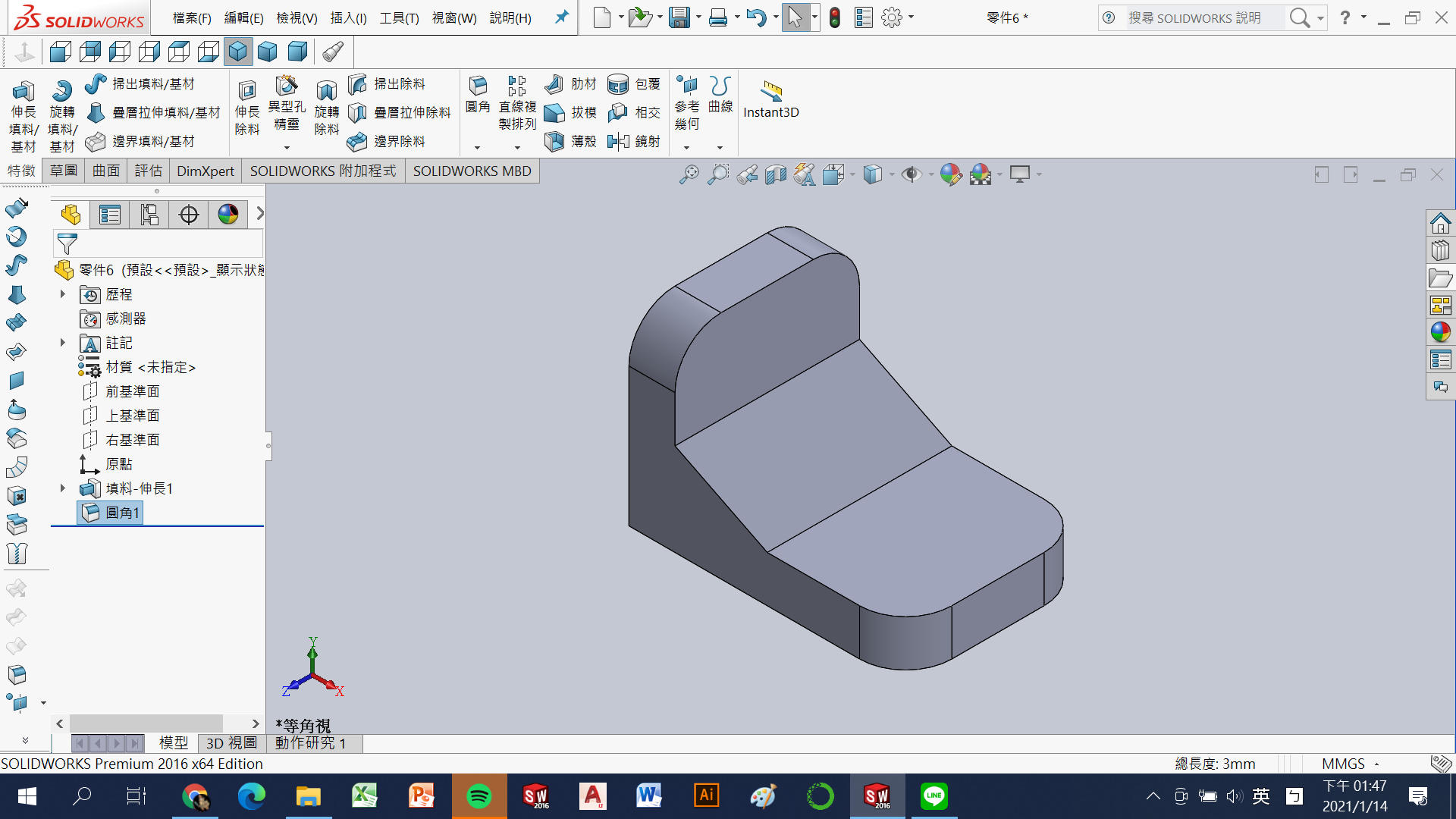Open the ConfigurationManager tab icon
Image resolution: width=1456 pixels, height=819 pixels.
coord(149,215)
